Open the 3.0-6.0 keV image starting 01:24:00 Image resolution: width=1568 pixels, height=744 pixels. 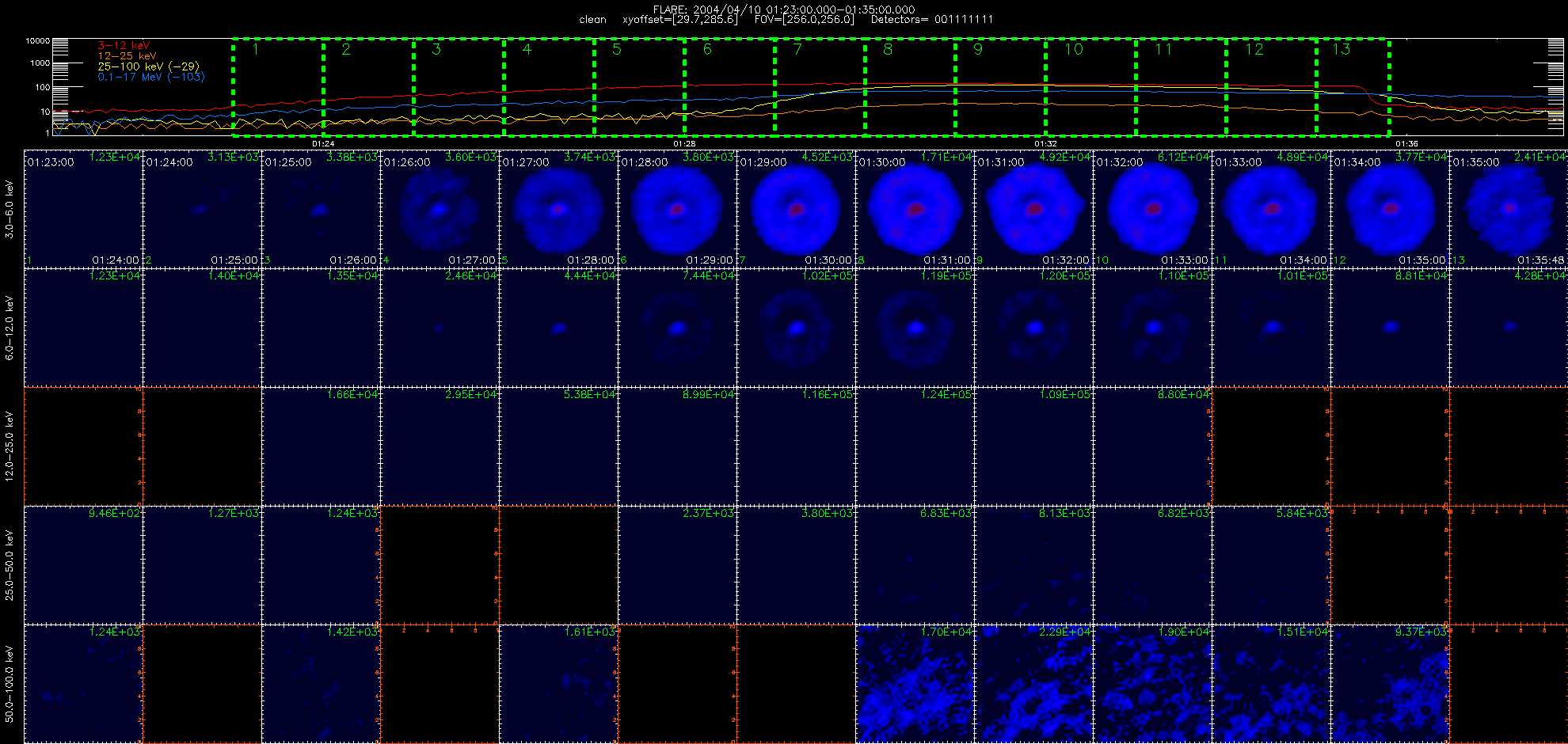pos(202,209)
